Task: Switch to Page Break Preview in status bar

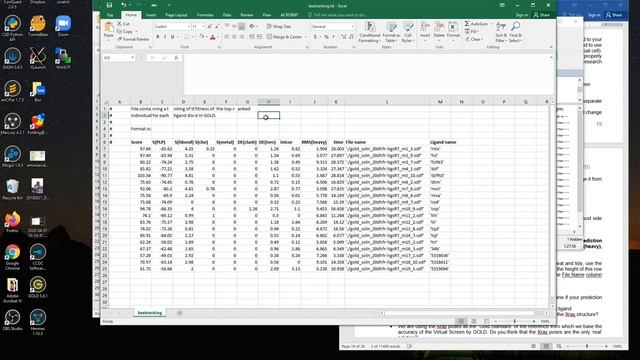Action: [x=486, y=322]
